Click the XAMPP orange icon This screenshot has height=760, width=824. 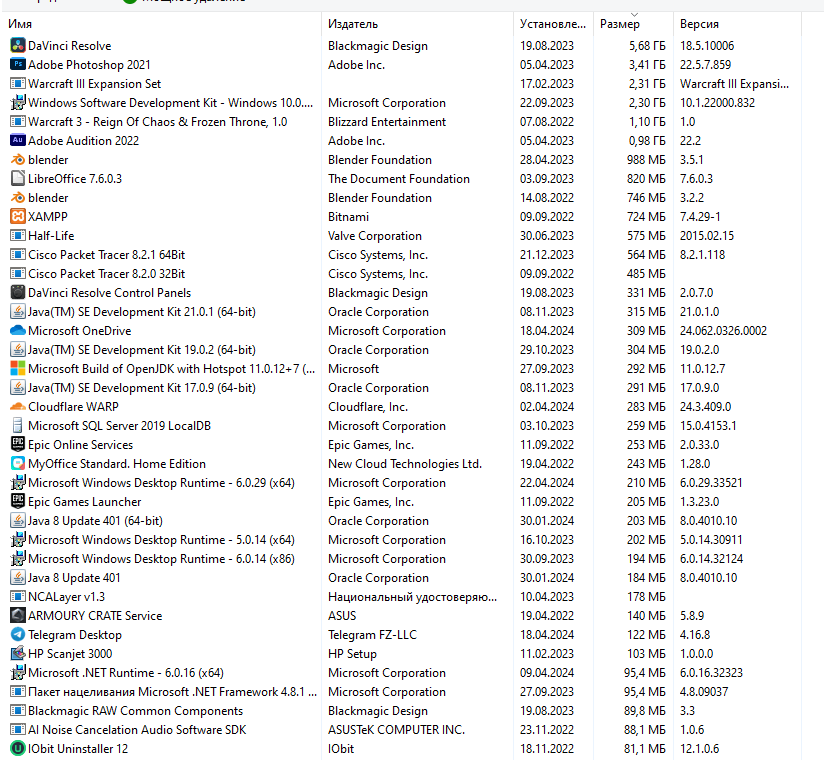[18, 217]
